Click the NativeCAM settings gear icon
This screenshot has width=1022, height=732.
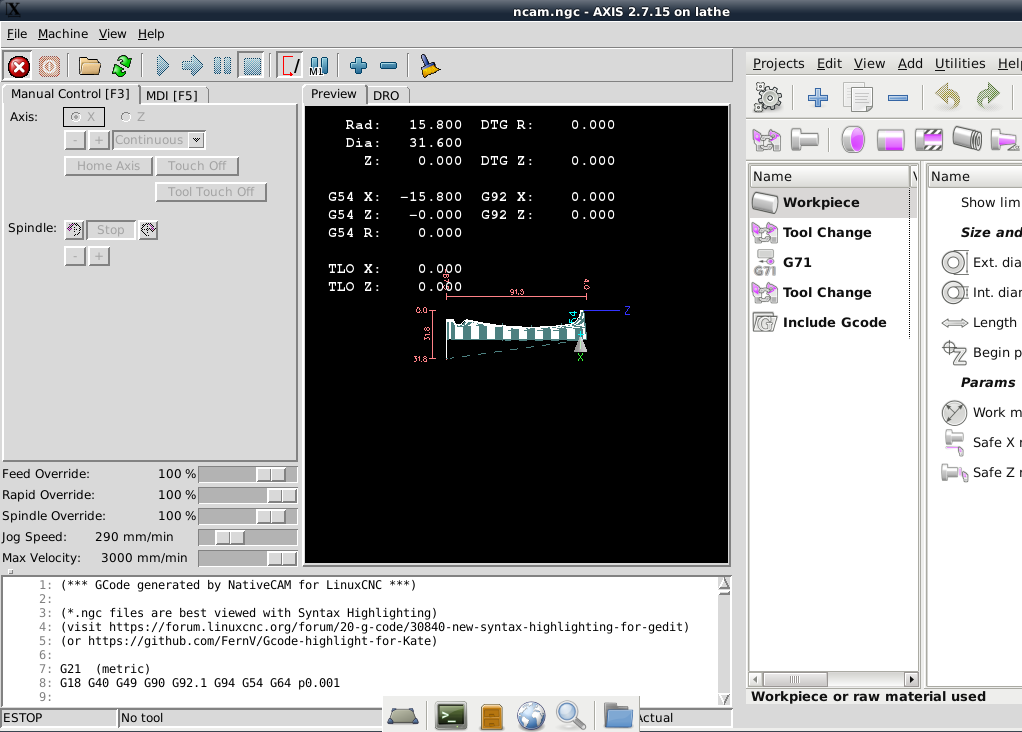pos(768,97)
